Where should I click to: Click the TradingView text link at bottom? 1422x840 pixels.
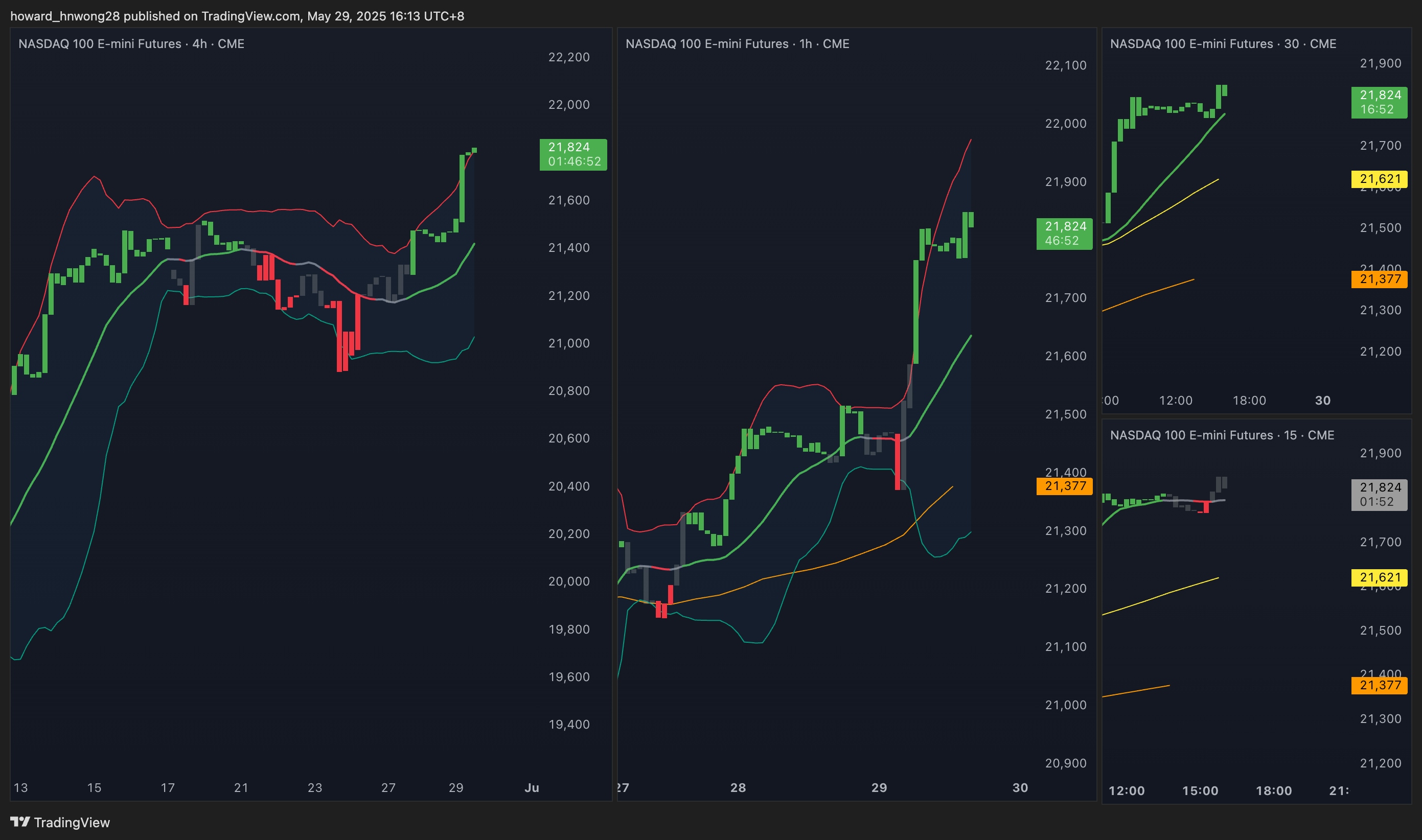pyautogui.click(x=72, y=823)
